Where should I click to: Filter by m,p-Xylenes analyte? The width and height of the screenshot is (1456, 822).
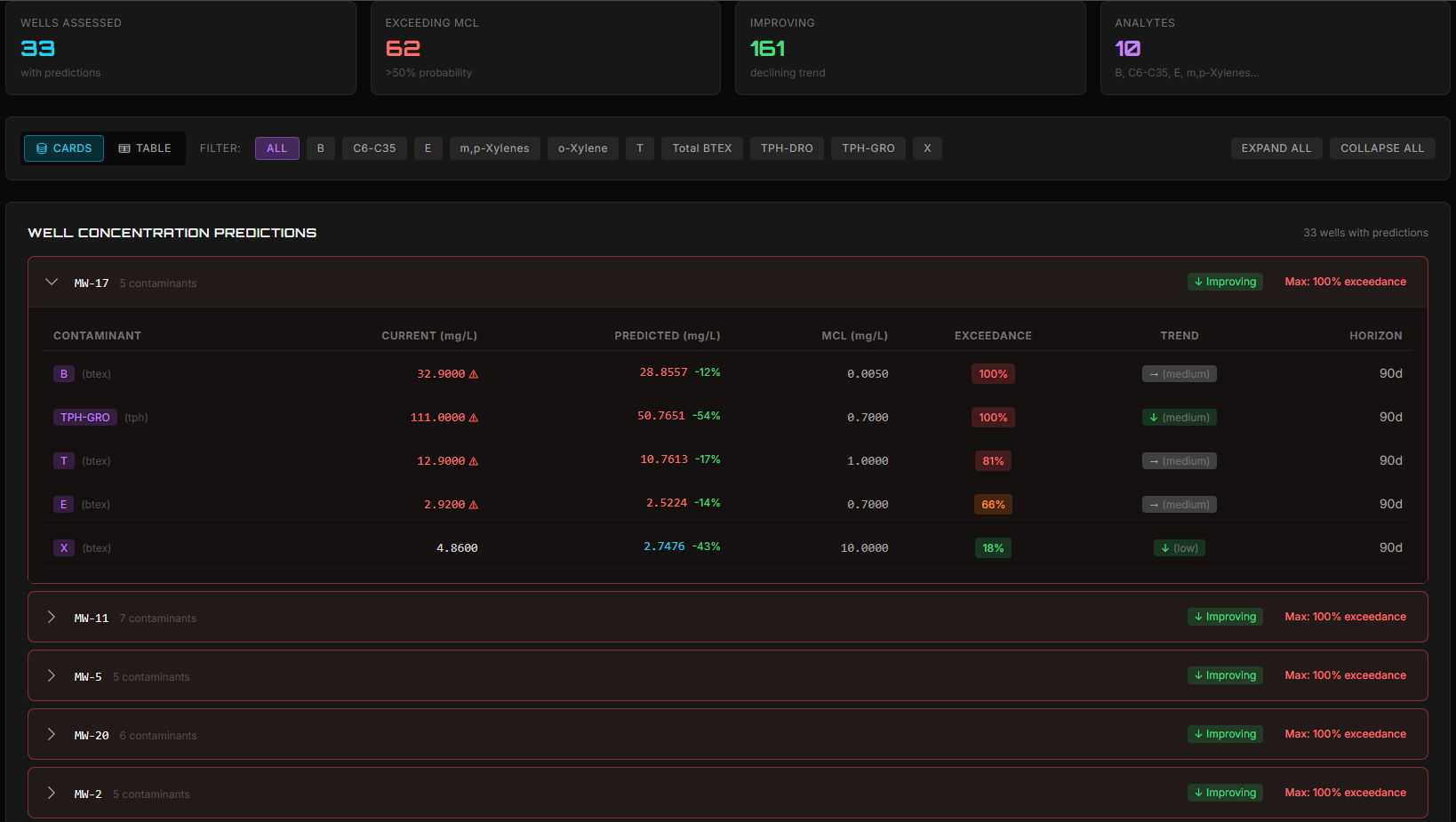494,148
